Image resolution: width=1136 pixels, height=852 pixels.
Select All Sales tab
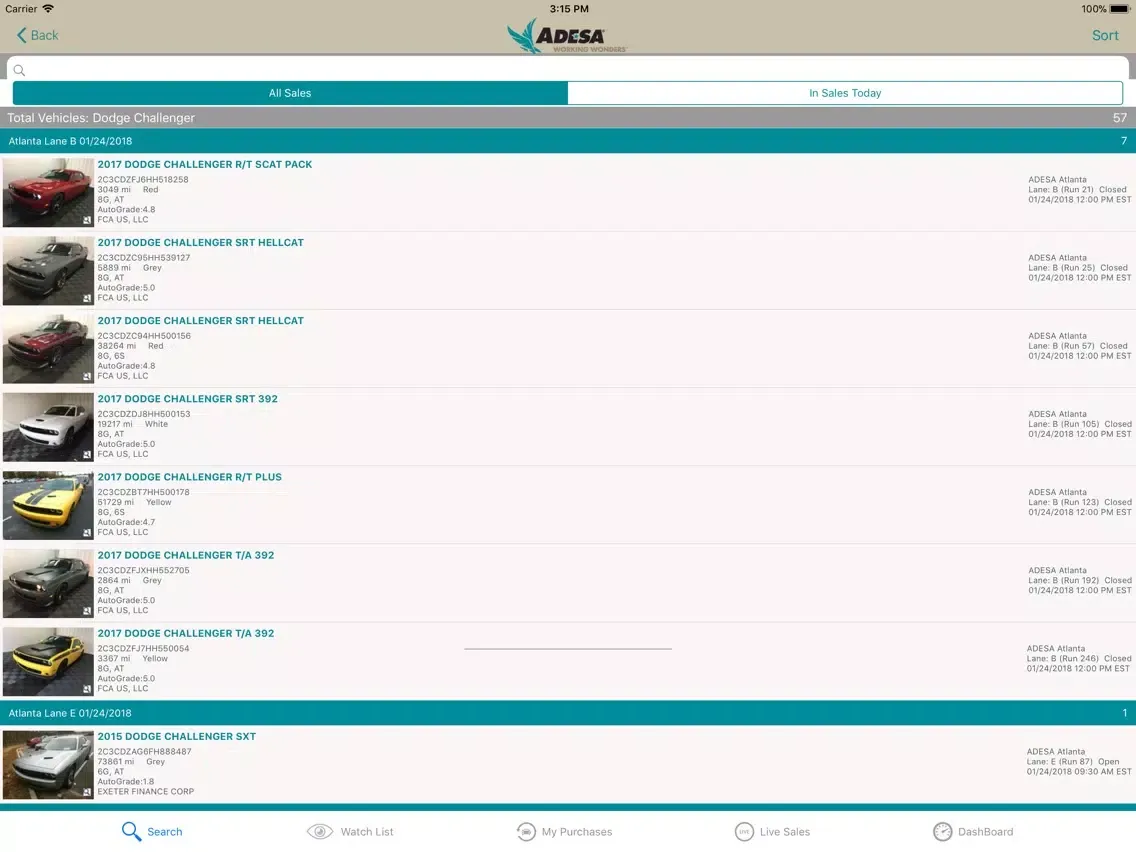click(x=290, y=93)
